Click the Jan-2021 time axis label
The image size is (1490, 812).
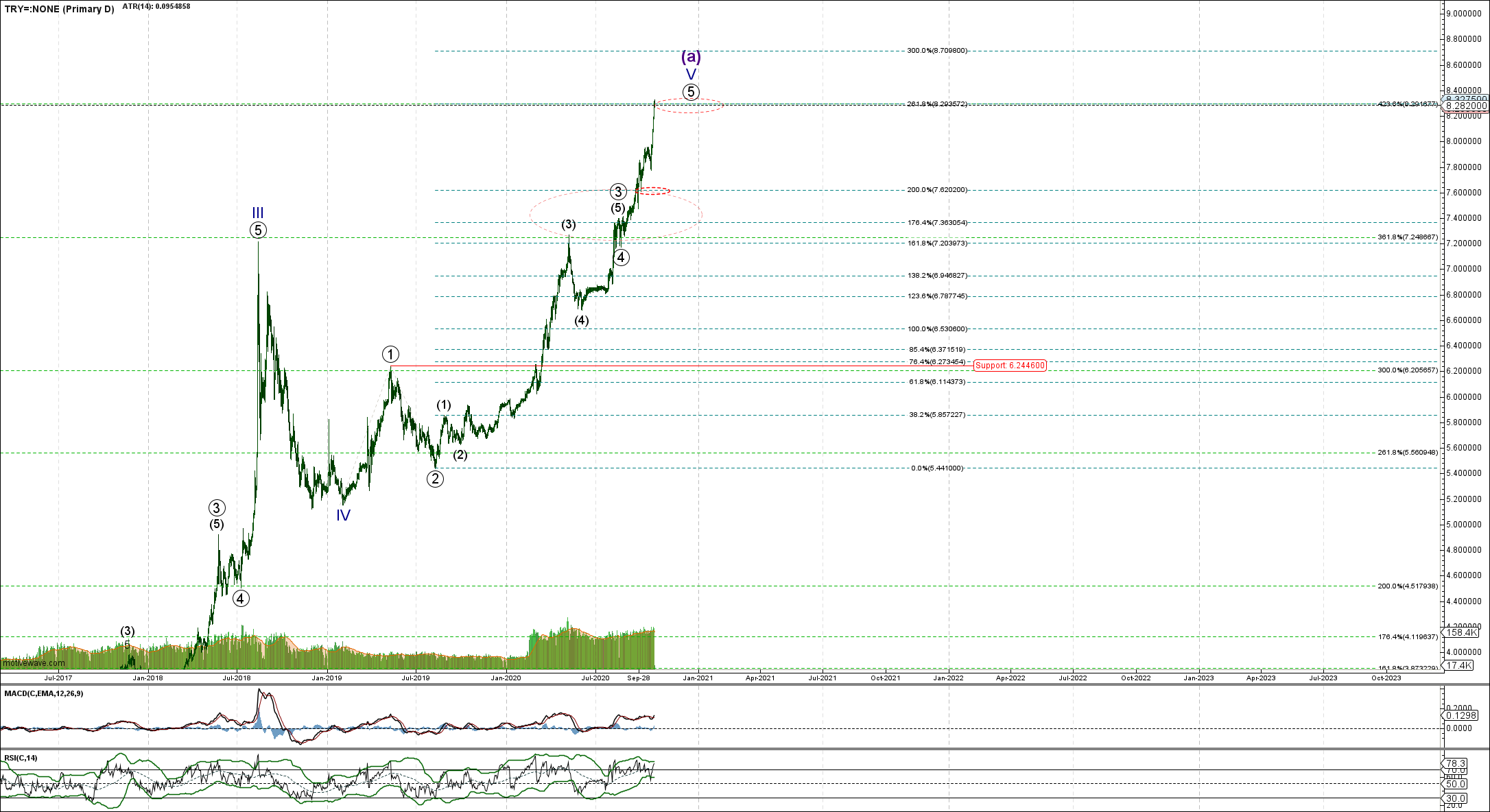coord(698,678)
